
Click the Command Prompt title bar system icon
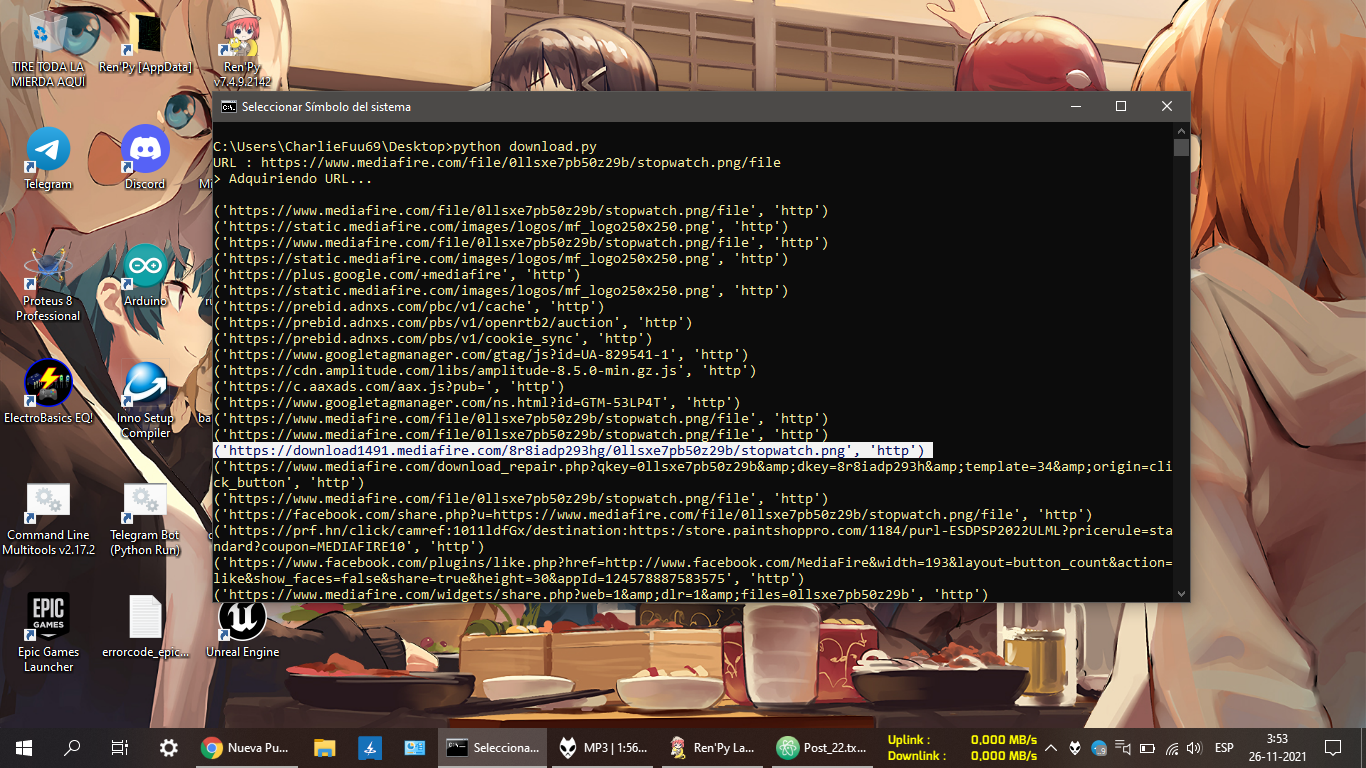tap(228, 106)
